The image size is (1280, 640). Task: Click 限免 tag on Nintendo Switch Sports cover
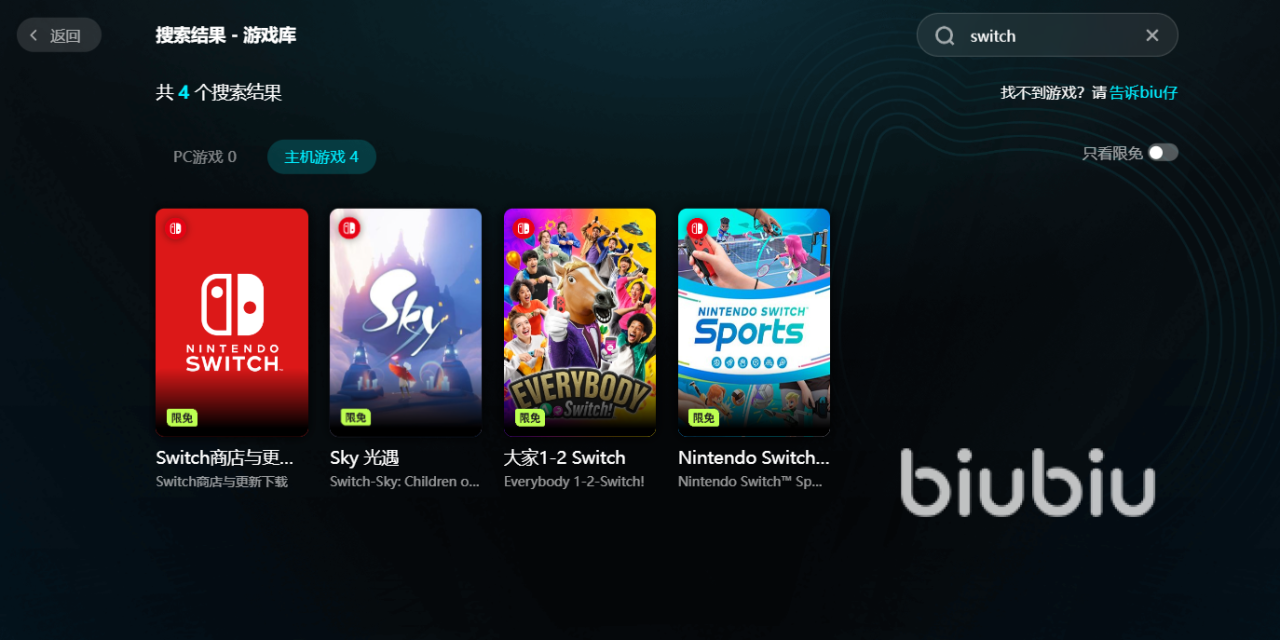[703, 418]
